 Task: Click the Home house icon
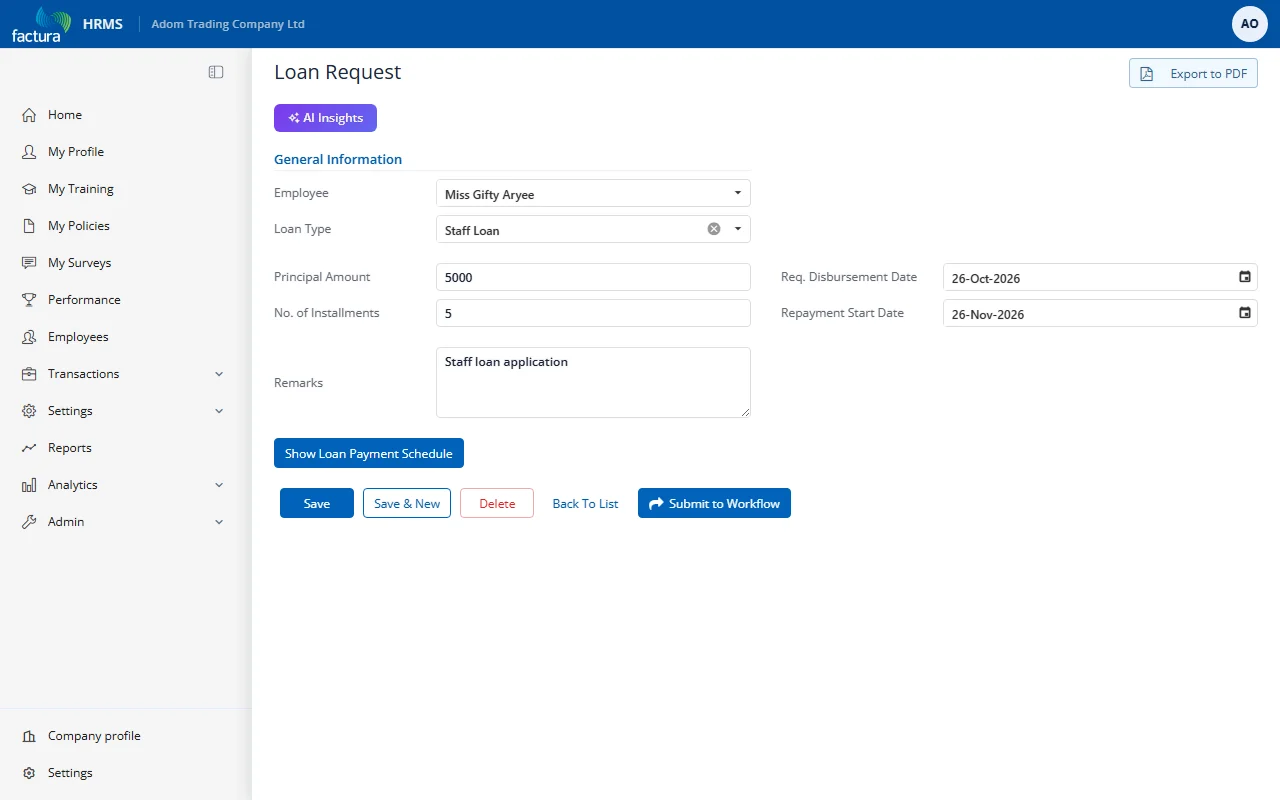(29, 115)
